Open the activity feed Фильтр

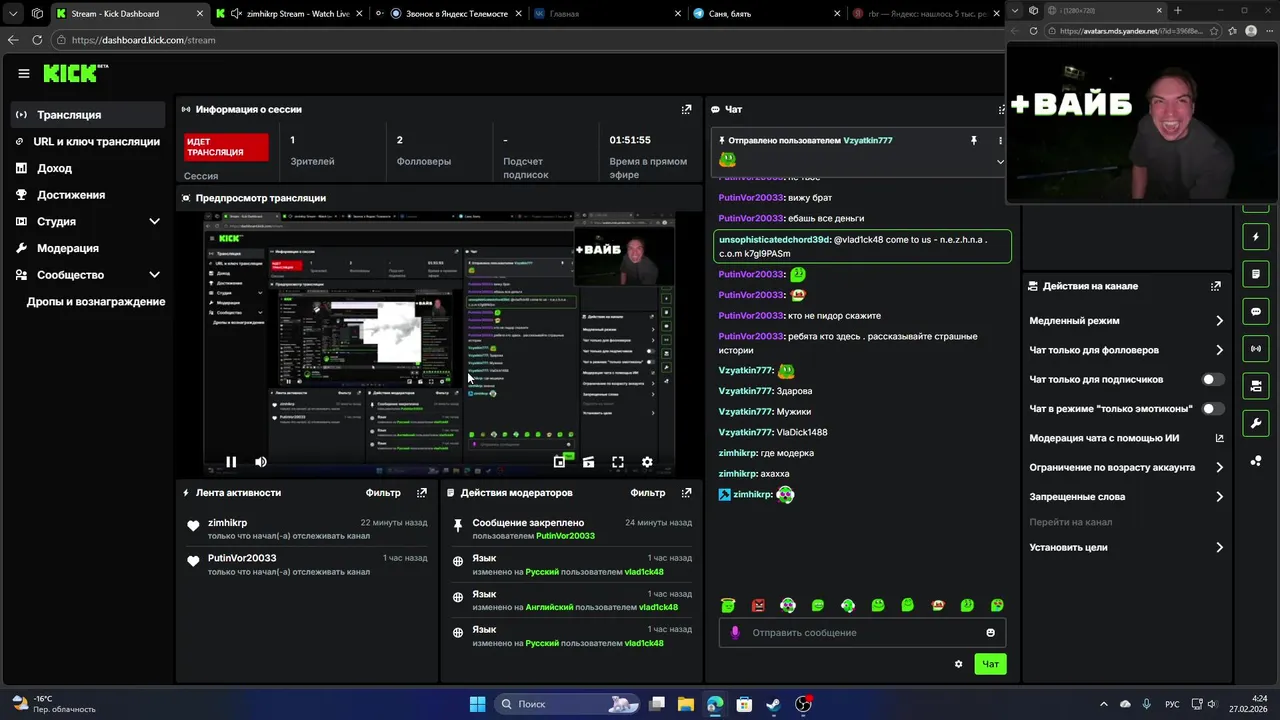[383, 493]
